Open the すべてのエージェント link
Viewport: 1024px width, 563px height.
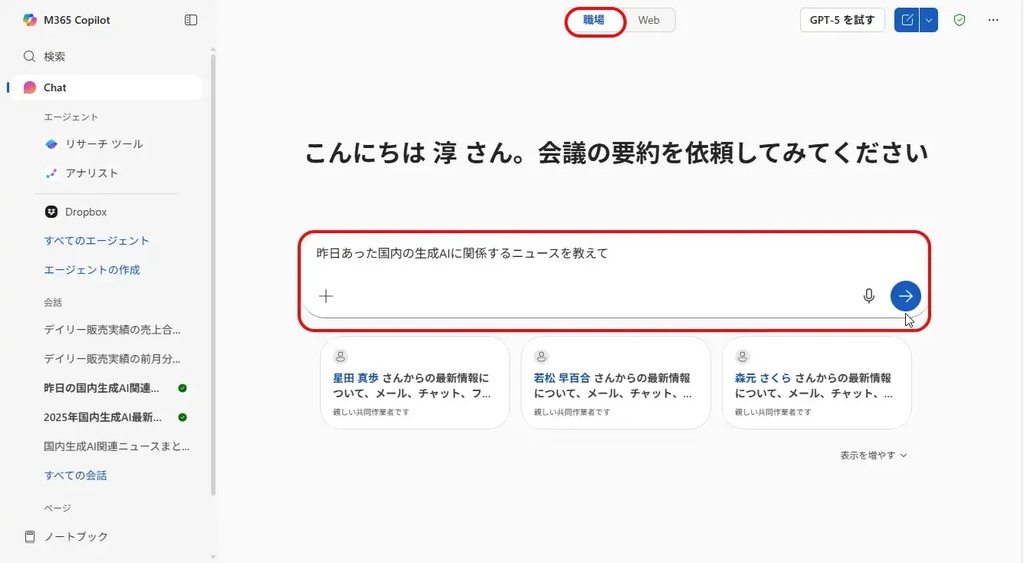(x=97, y=241)
